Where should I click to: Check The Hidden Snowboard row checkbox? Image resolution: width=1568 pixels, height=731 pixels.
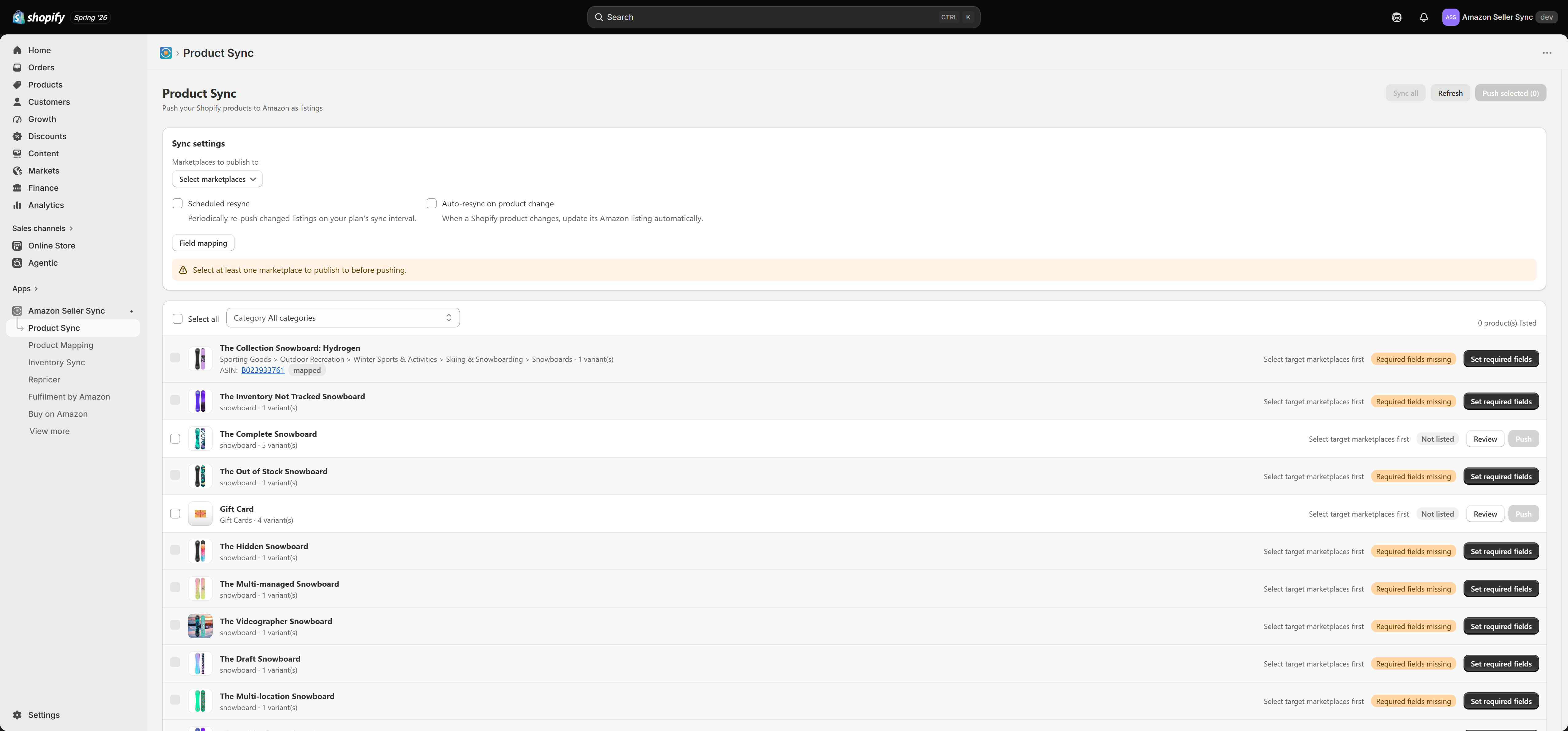[175, 550]
